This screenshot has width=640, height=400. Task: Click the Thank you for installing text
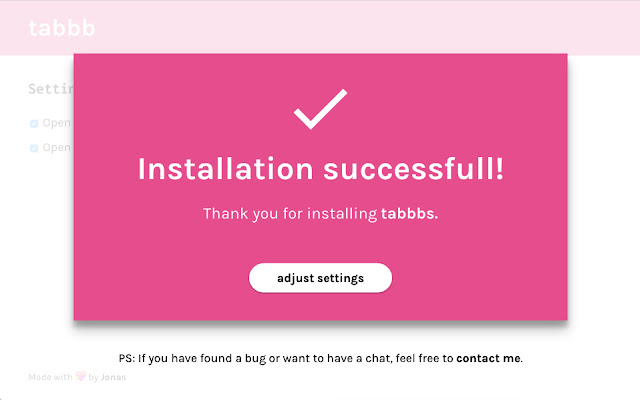[290, 214]
